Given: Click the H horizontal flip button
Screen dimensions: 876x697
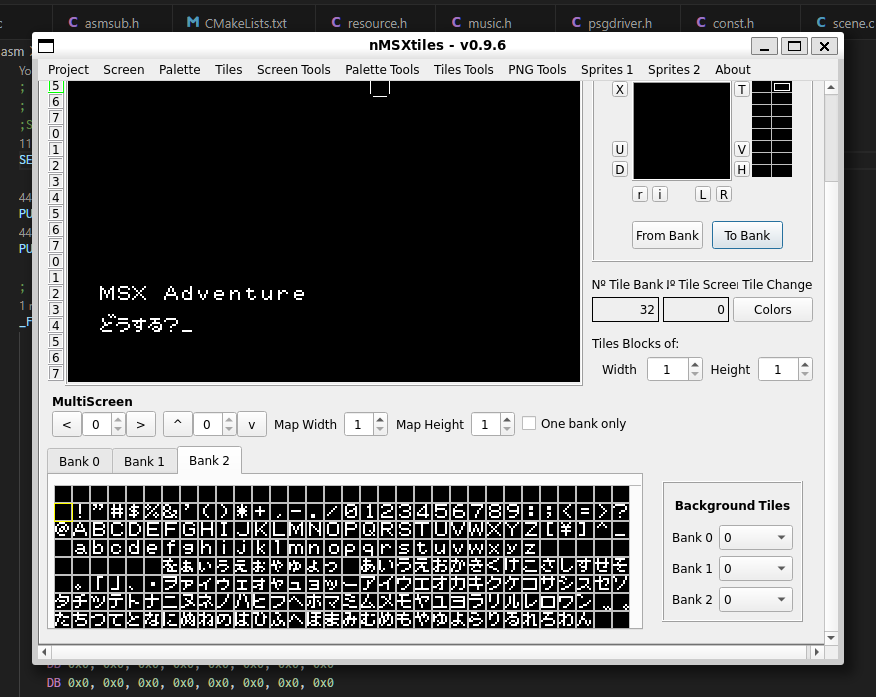Looking at the screenshot, I should pyautogui.click(x=741, y=169).
